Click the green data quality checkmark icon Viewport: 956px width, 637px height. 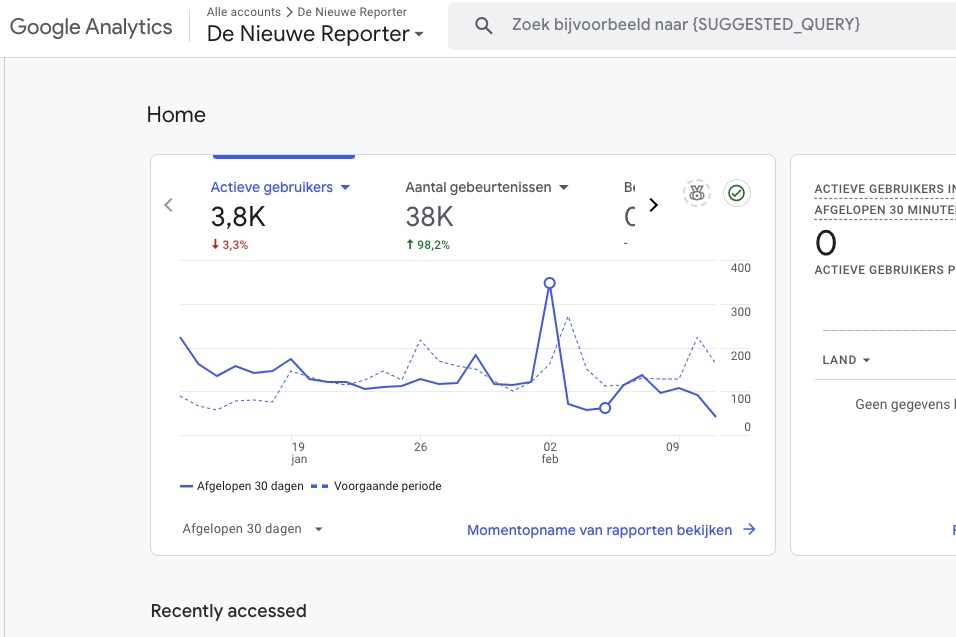pyautogui.click(x=737, y=193)
